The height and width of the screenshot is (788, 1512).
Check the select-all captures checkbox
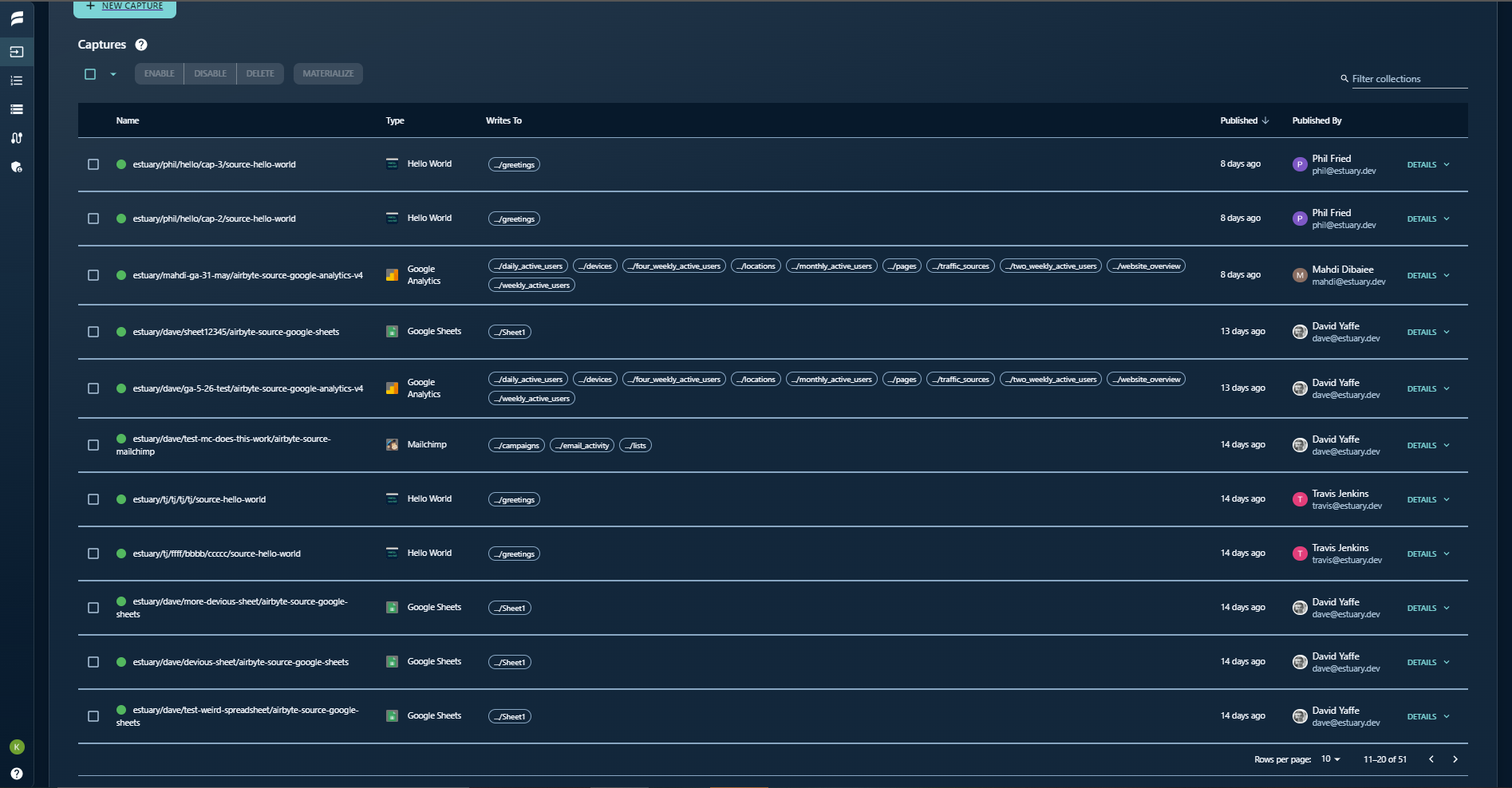click(90, 73)
